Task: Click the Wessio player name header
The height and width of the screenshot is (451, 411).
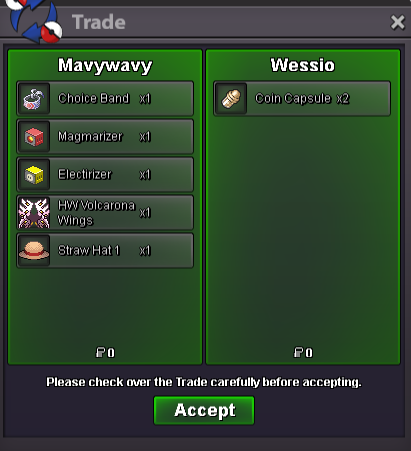Action: click(x=303, y=65)
